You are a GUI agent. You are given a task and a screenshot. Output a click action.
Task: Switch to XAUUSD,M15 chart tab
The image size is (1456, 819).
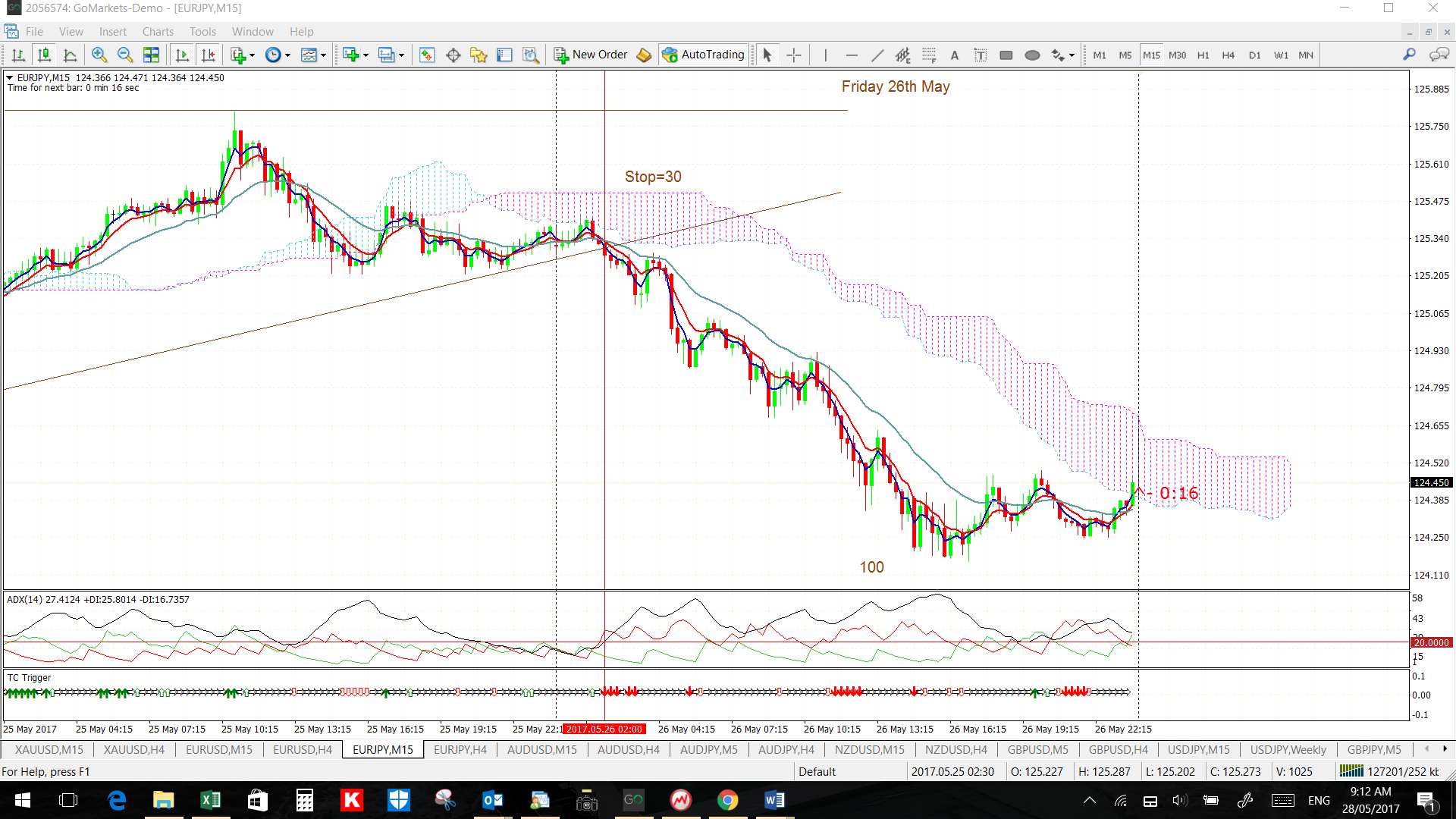point(49,749)
